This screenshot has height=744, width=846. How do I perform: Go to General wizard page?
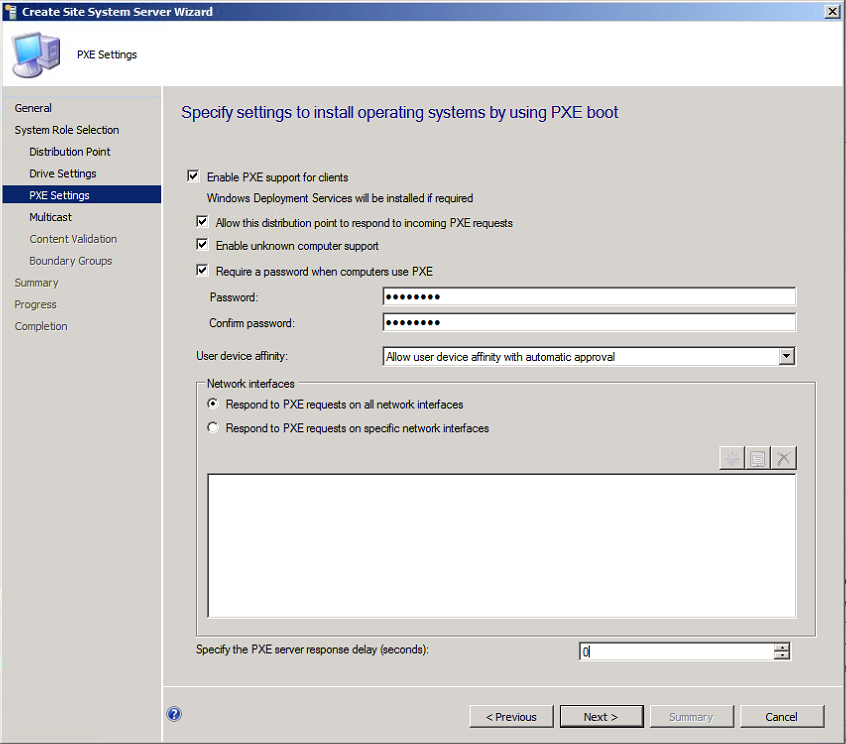[33, 108]
